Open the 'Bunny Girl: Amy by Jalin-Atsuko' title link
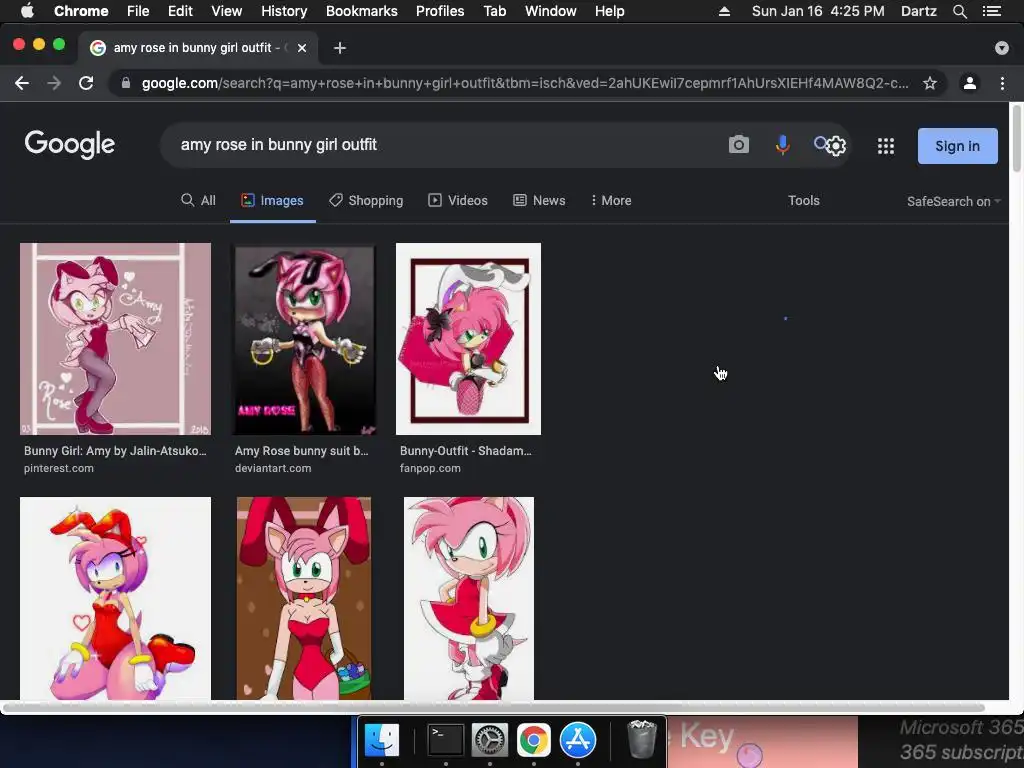 [115, 451]
